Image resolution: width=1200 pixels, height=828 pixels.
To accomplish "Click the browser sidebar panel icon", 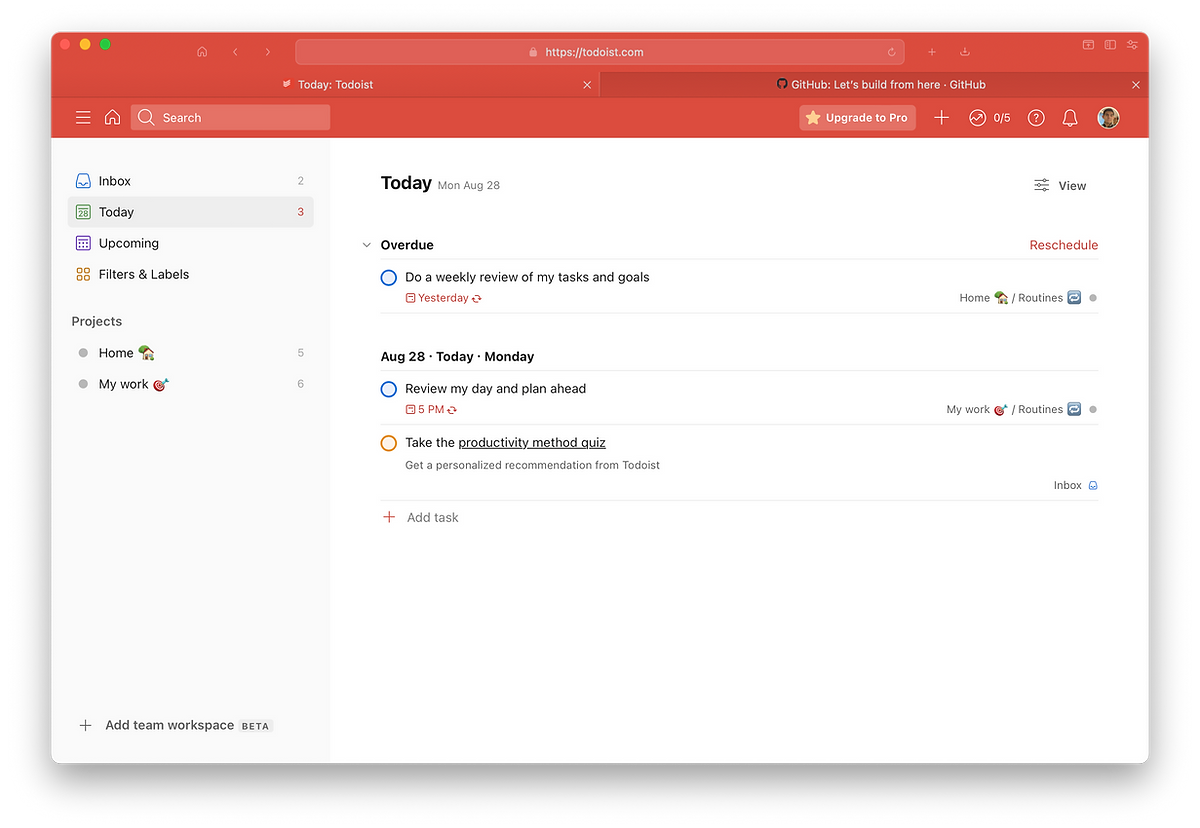I will pos(1110,45).
